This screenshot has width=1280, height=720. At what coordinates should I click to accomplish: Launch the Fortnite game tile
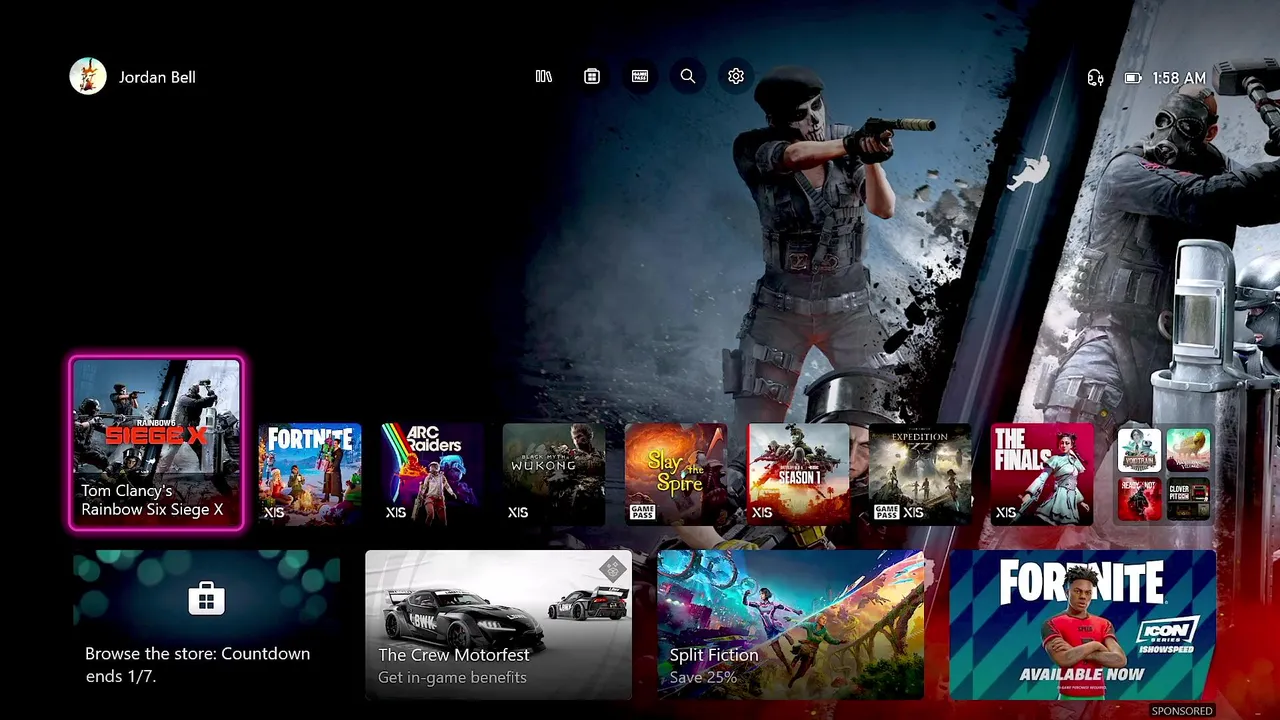[310, 474]
